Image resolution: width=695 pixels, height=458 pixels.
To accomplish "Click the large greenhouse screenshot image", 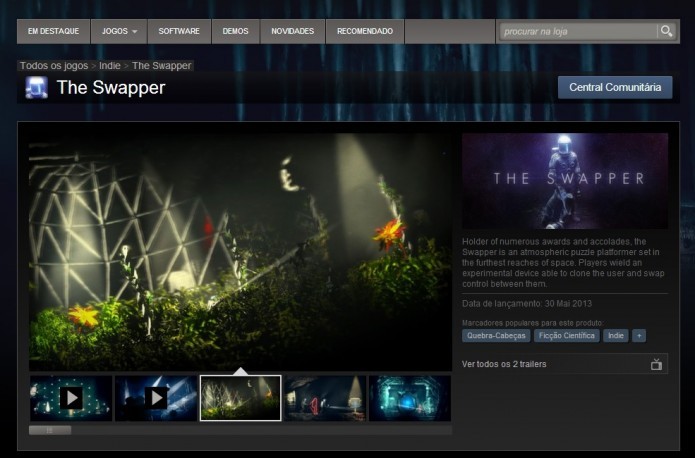I will [x=240, y=252].
